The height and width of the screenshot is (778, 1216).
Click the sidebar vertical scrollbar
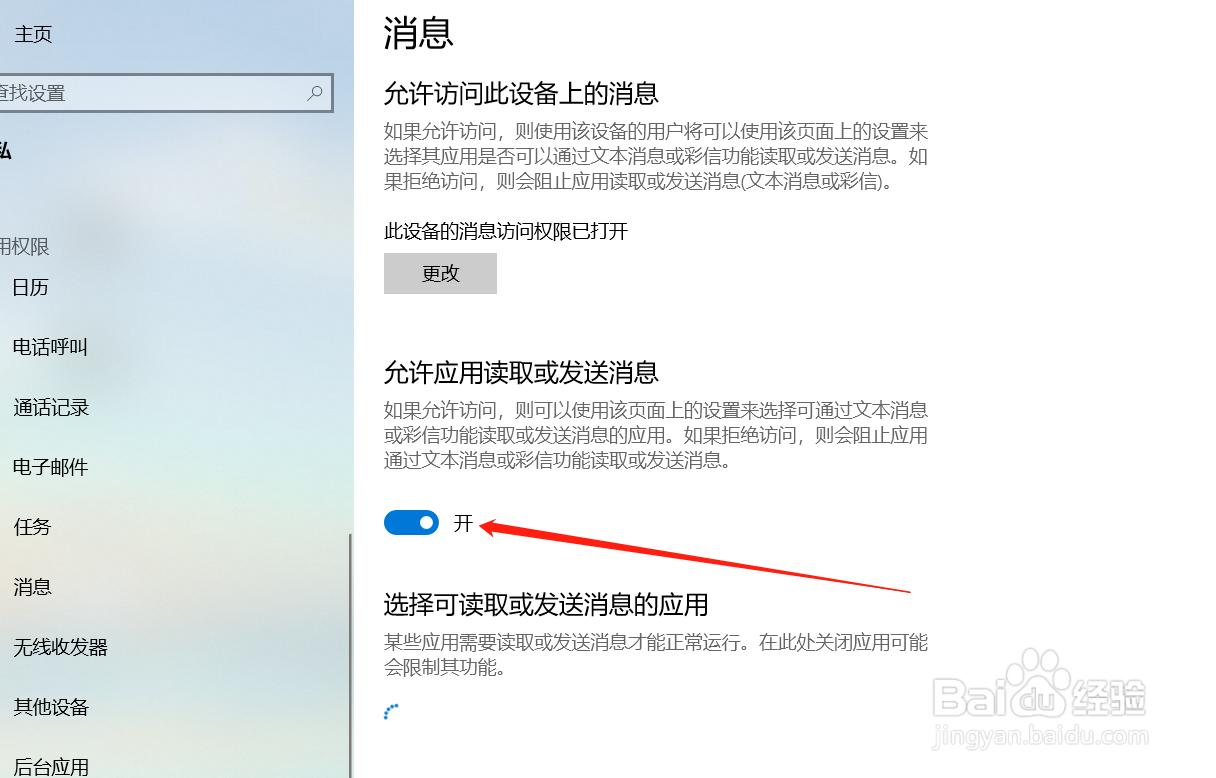click(350, 655)
